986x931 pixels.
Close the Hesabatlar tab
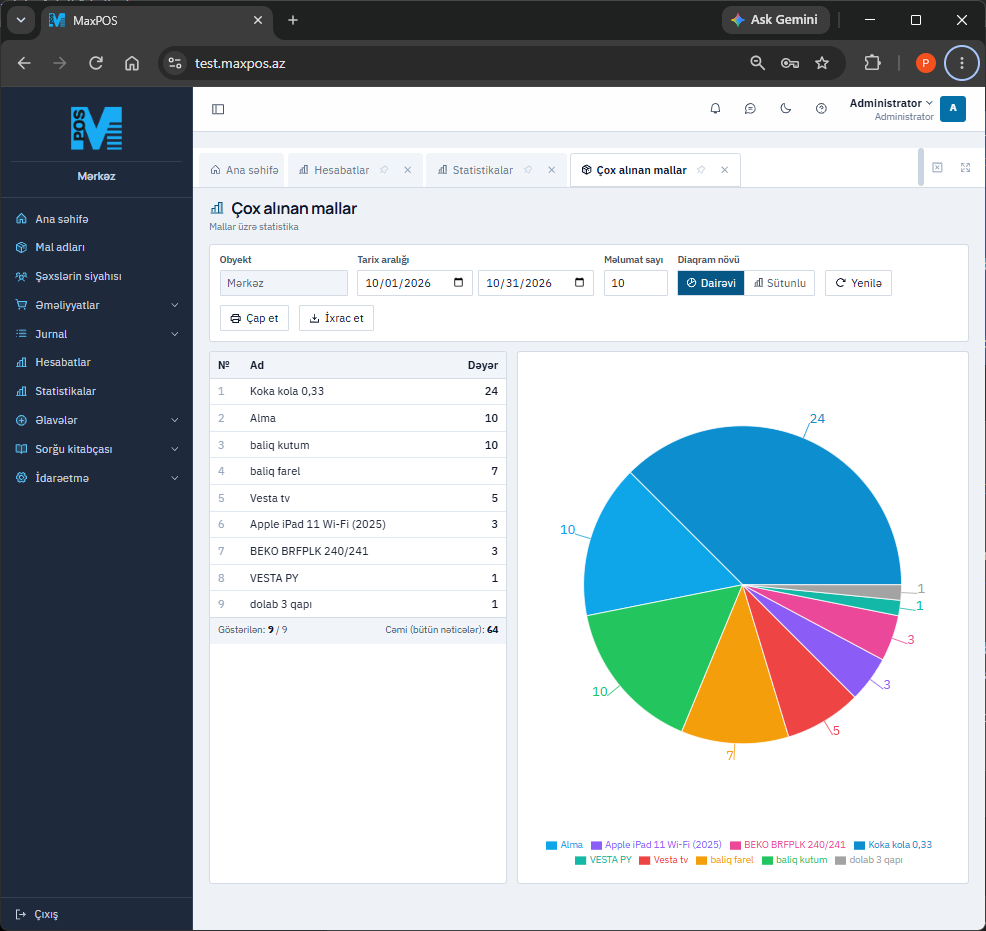(407, 170)
